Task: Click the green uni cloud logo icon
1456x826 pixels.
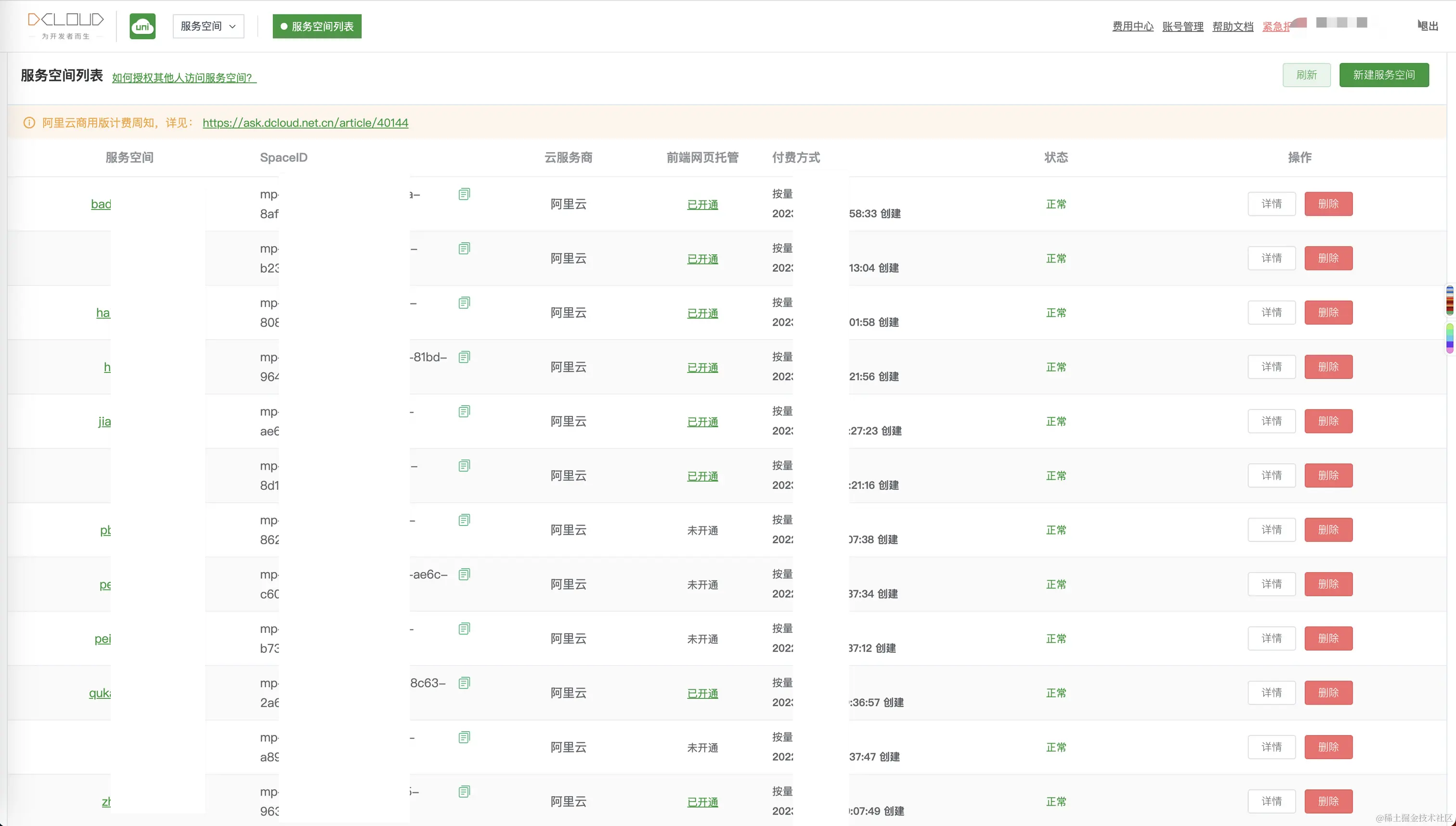Action: (x=143, y=26)
